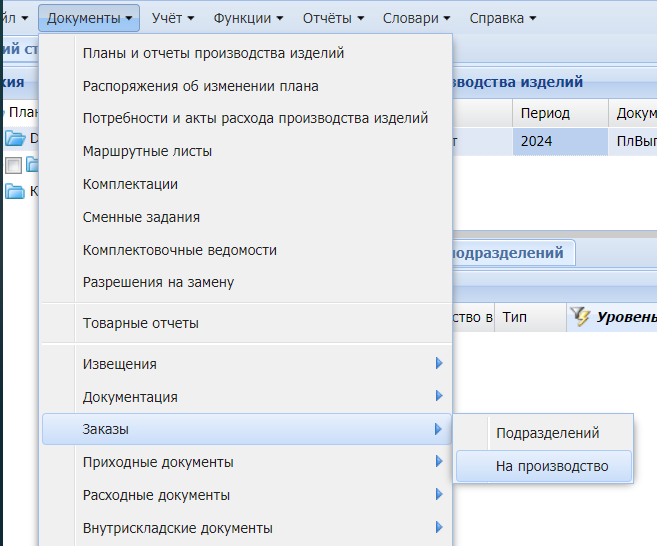Viewport: 657px width, 546px height.
Task: Open the Отчёты menu
Action: (x=331, y=18)
